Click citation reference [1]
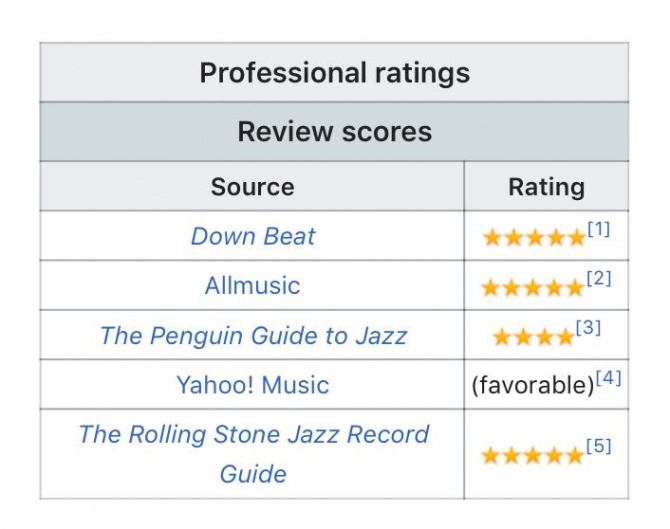This screenshot has height=529, width=670. click(599, 229)
